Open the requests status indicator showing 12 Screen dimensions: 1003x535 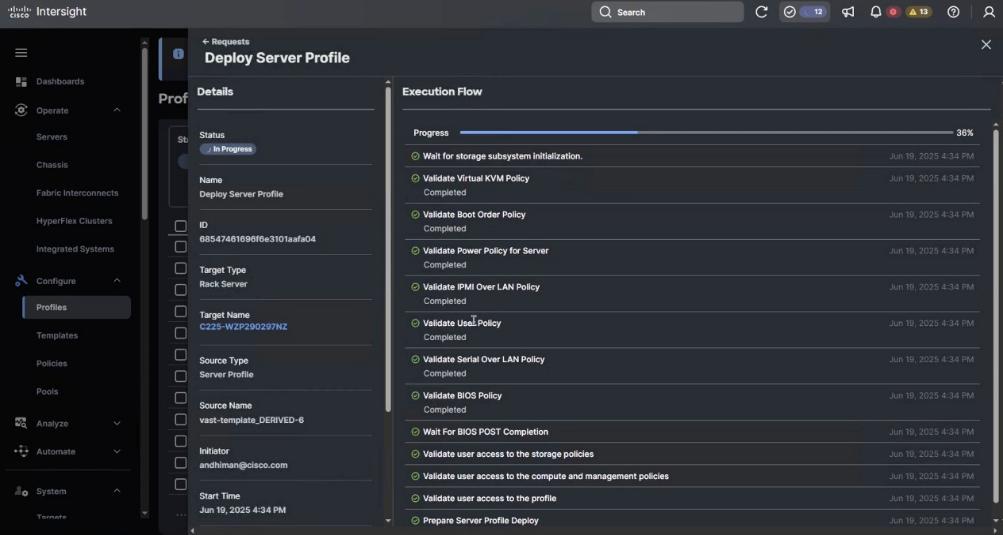805,12
